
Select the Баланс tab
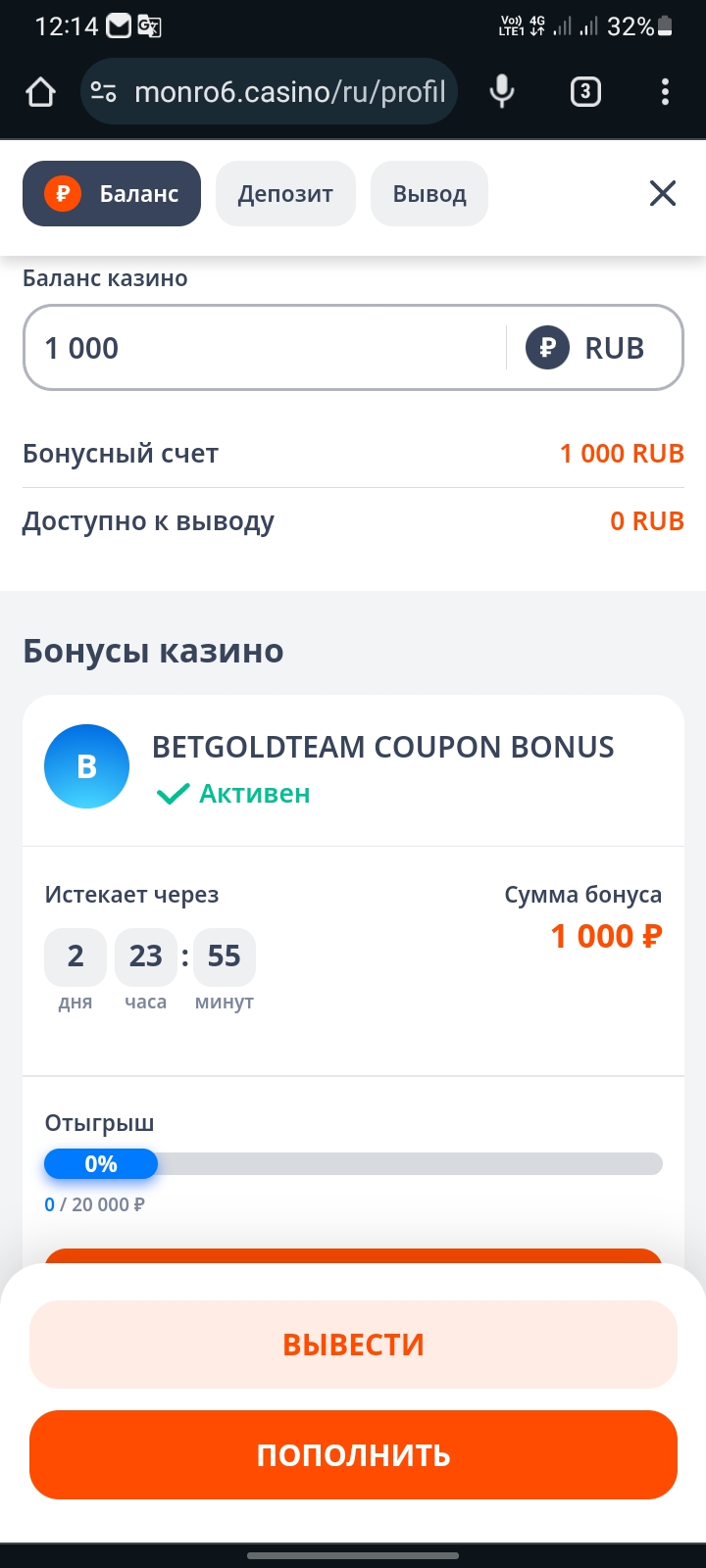112,193
